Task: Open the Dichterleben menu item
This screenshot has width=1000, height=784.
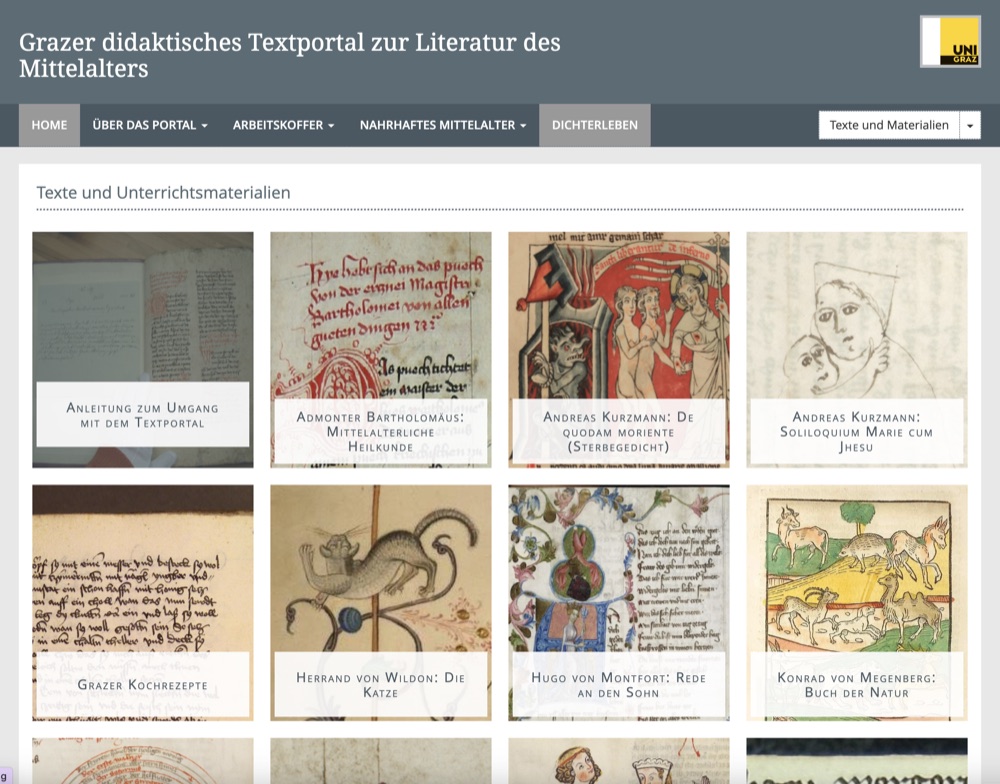Action: coord(594,125)
